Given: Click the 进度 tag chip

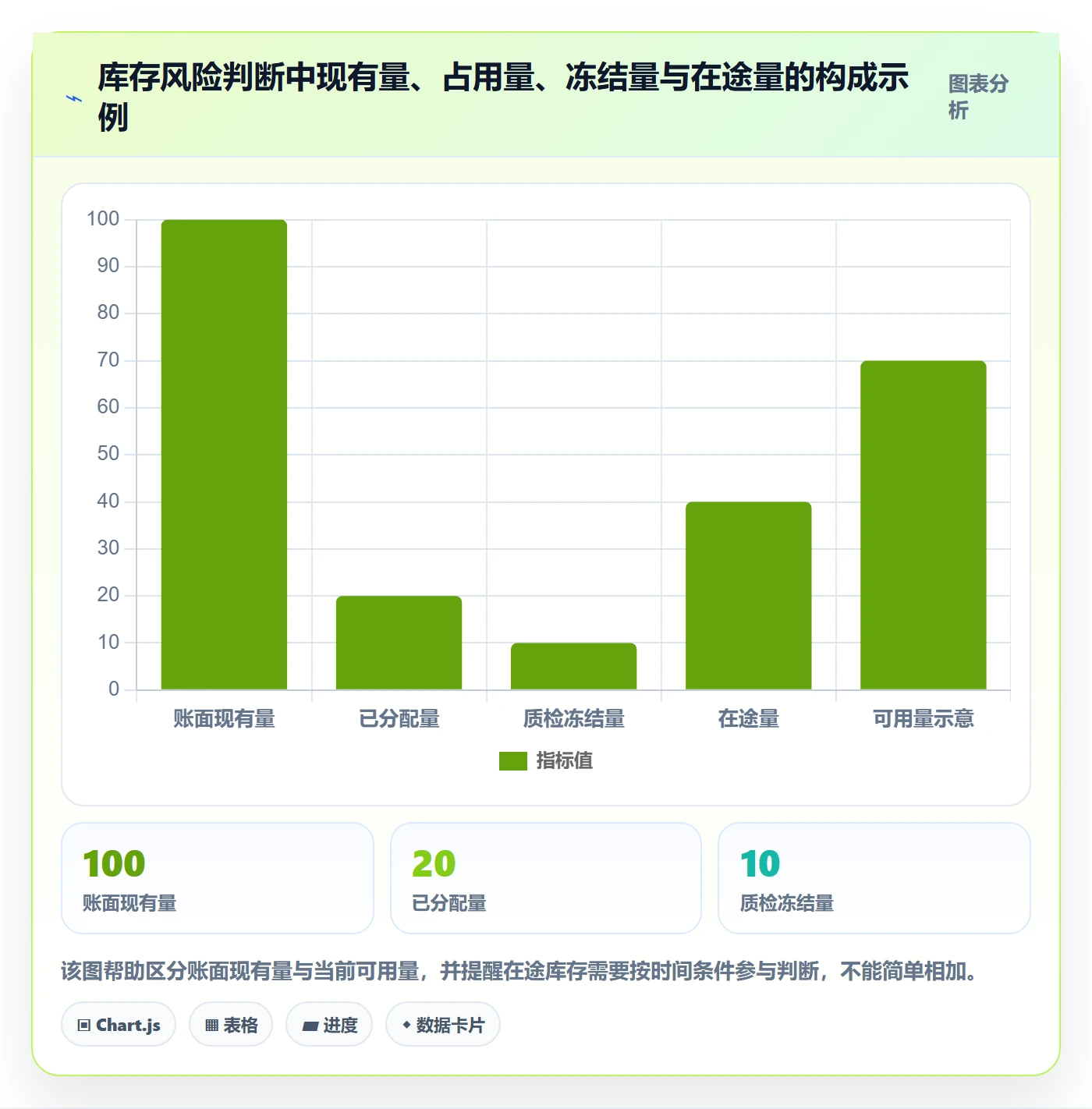Looking at the screenshot, I should point(329,1025).
